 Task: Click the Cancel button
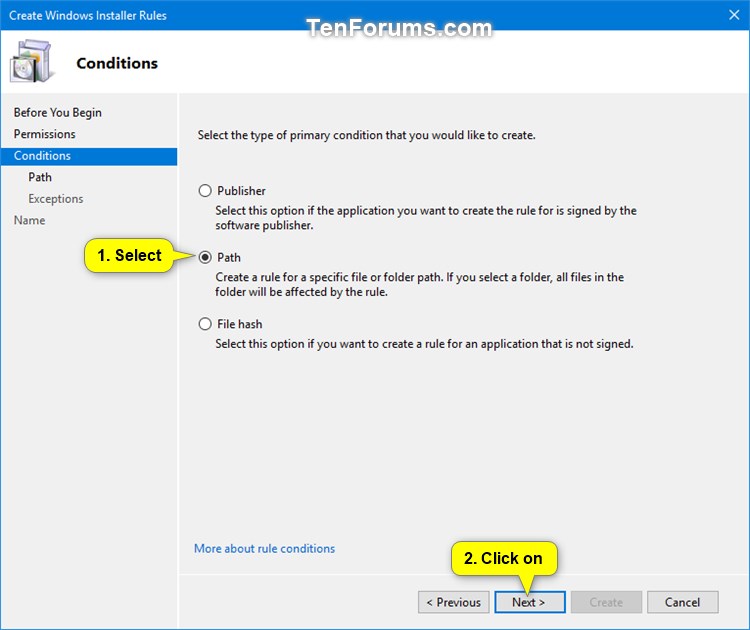[x=683, y=602]
